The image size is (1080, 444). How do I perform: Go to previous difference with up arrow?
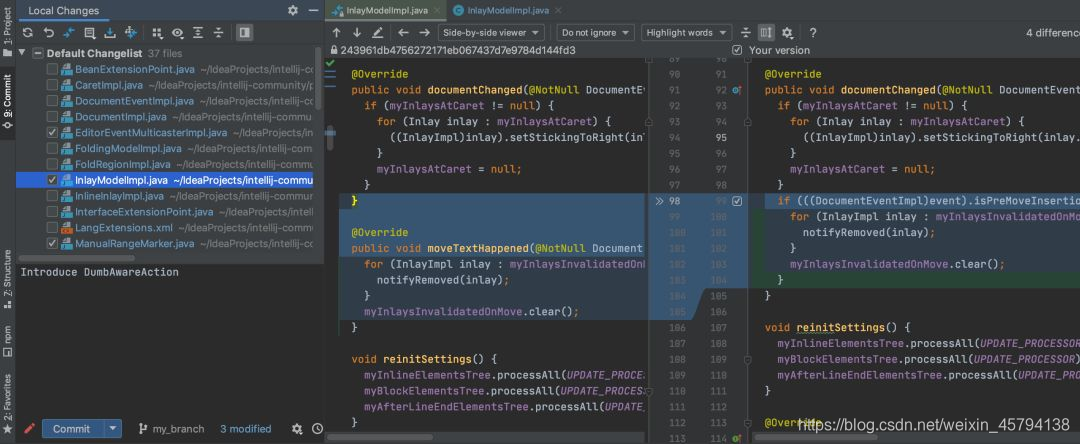click(x=336, y=32)
